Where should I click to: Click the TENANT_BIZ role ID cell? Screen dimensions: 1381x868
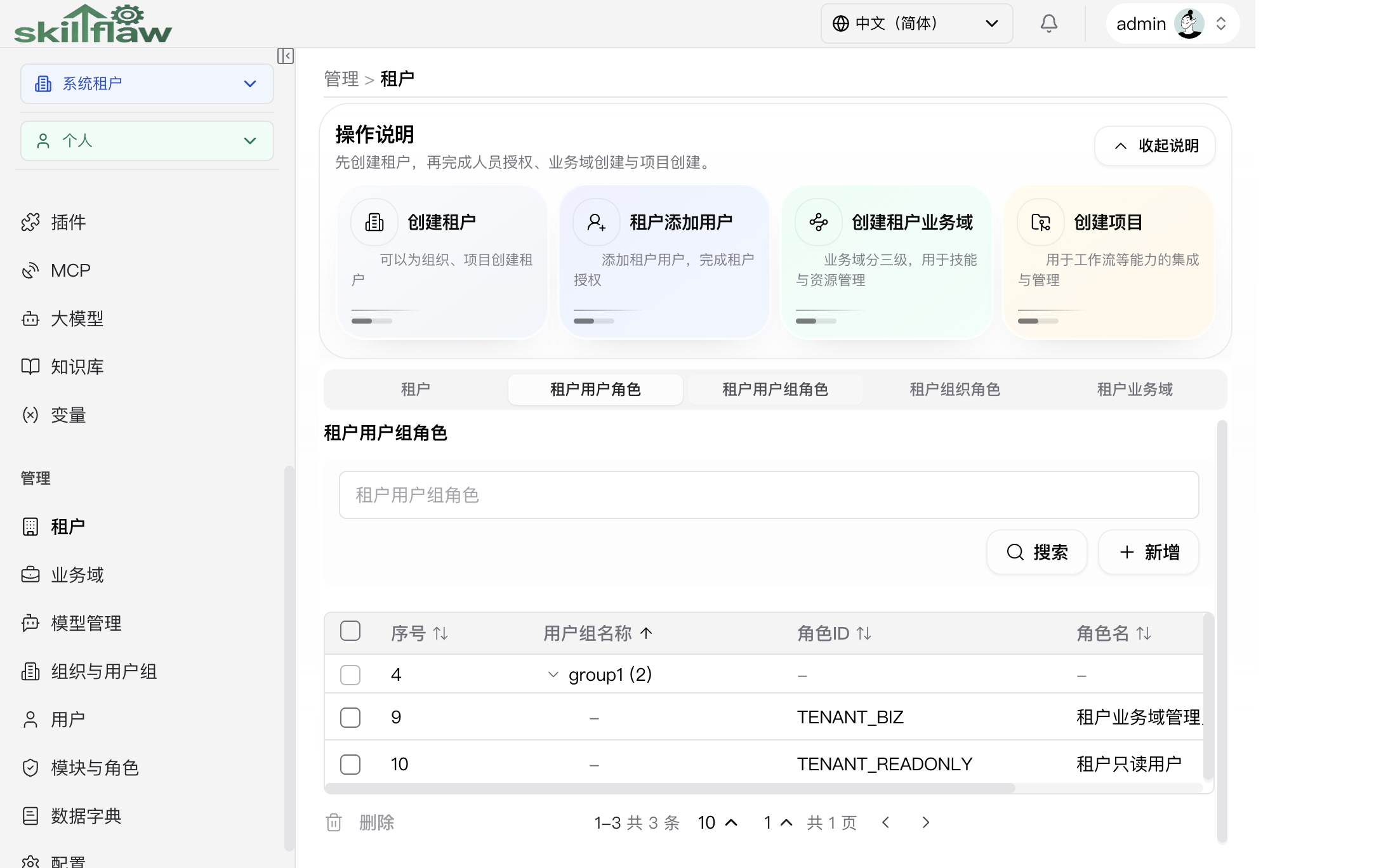(850, 717)
